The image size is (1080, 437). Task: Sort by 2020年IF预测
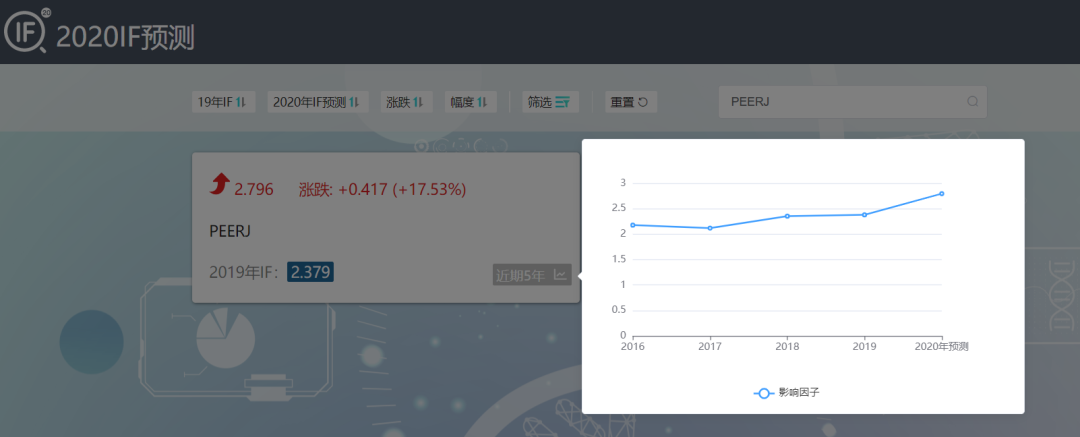318,102
